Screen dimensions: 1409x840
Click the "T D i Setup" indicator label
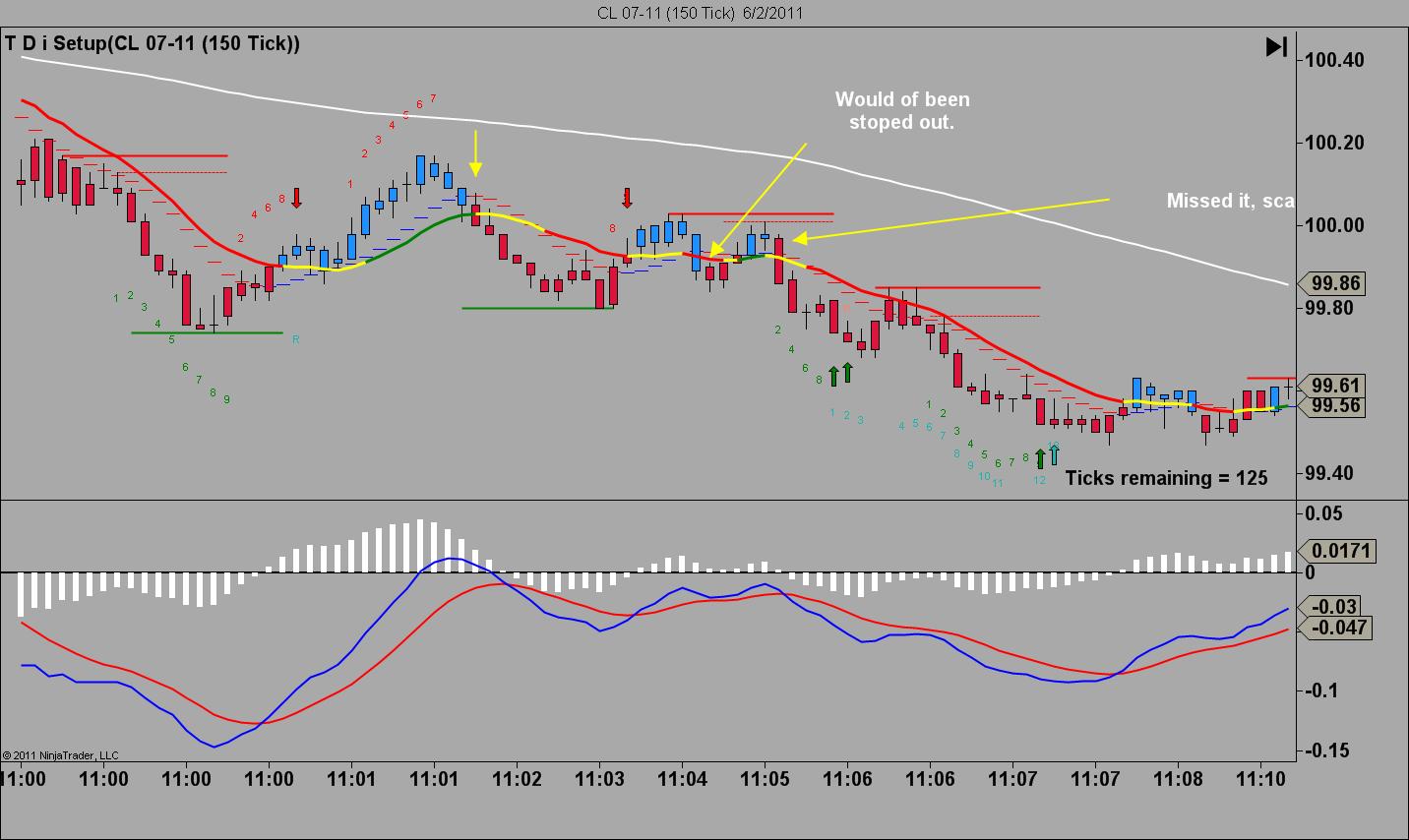coord(153,43)
